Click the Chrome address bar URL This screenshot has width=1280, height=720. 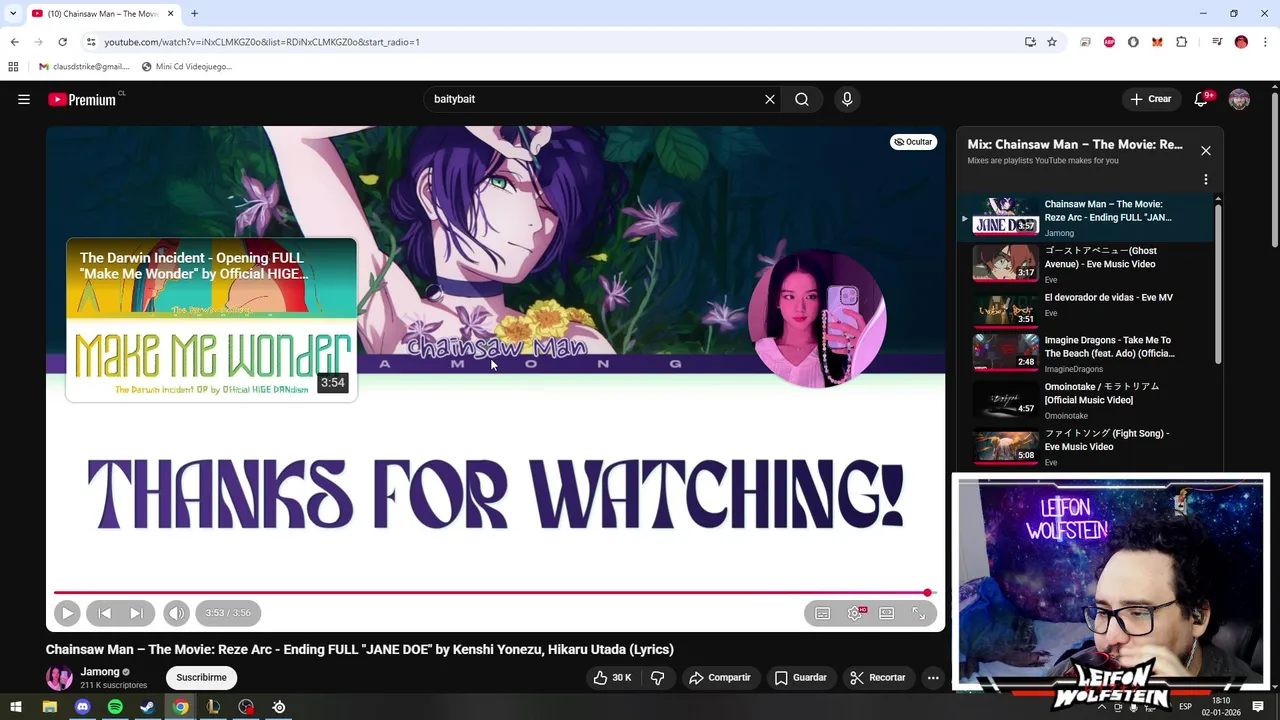coord(262,42)
